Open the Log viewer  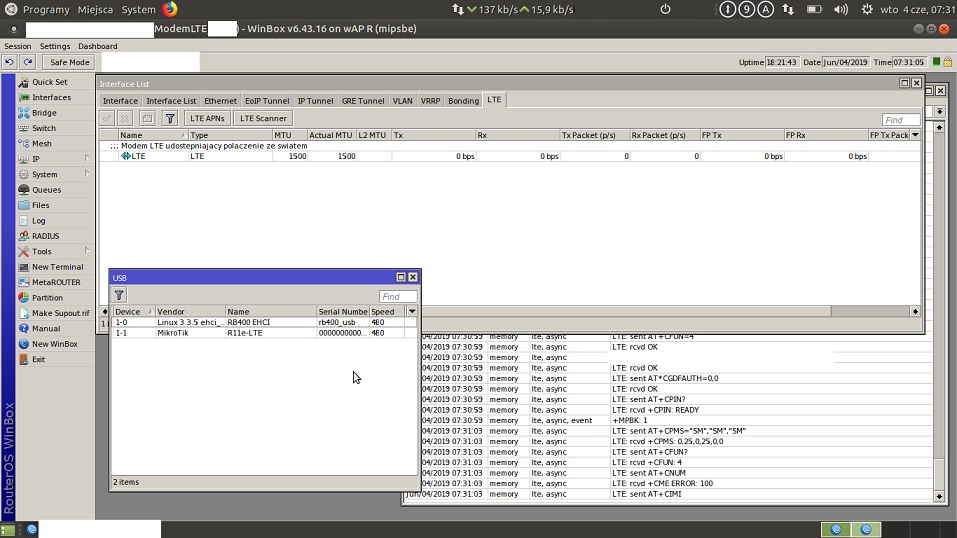click(38, 220)
